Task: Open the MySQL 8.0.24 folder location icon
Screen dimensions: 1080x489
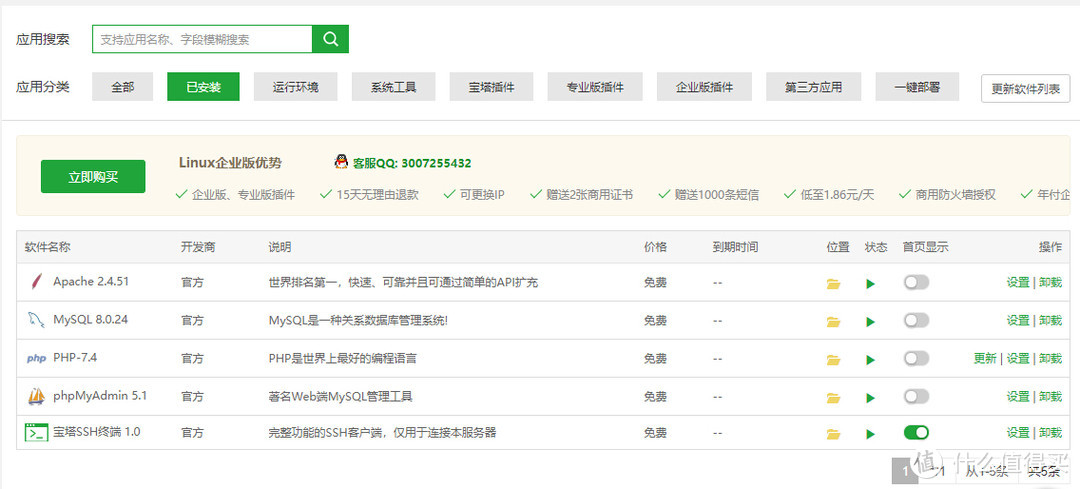Action: coord(833,321)
